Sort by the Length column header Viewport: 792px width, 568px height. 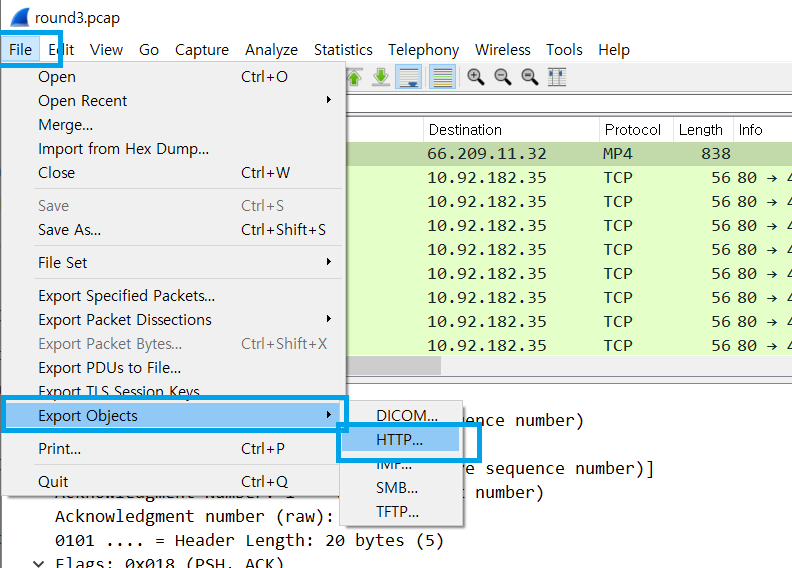pos(703,130)
